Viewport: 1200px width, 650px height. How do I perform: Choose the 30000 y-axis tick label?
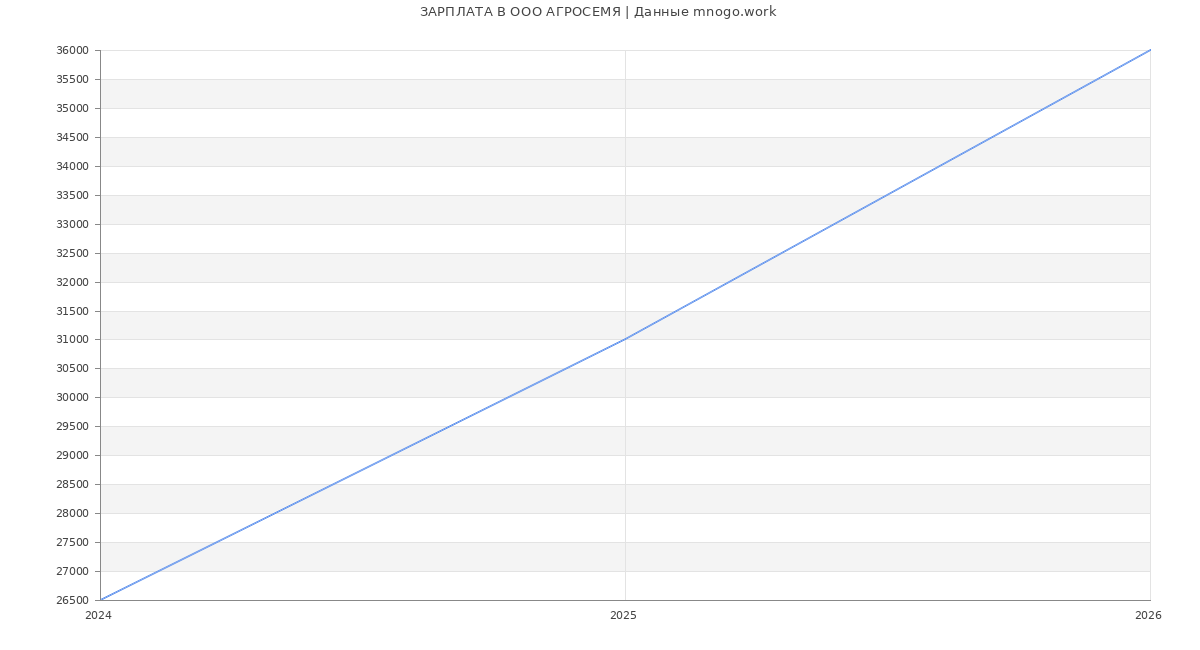72,397
